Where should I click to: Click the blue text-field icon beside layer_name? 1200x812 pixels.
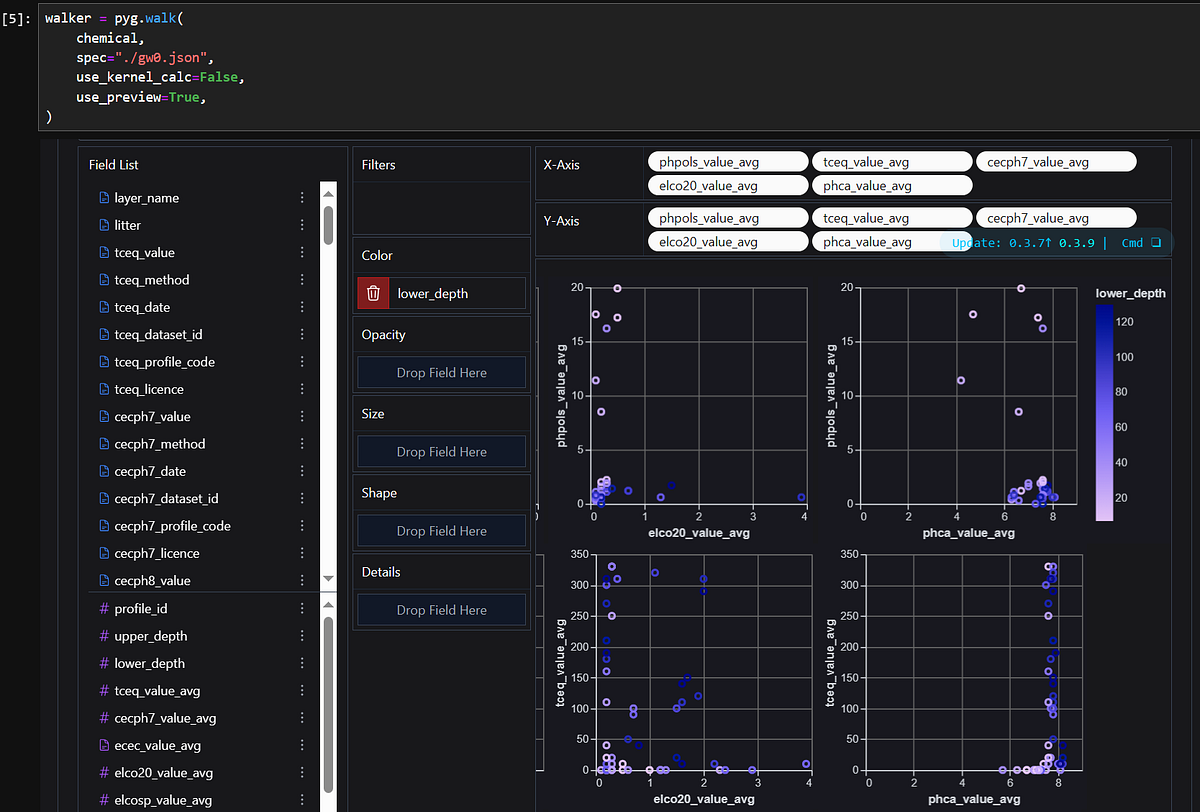coord(103,197)
